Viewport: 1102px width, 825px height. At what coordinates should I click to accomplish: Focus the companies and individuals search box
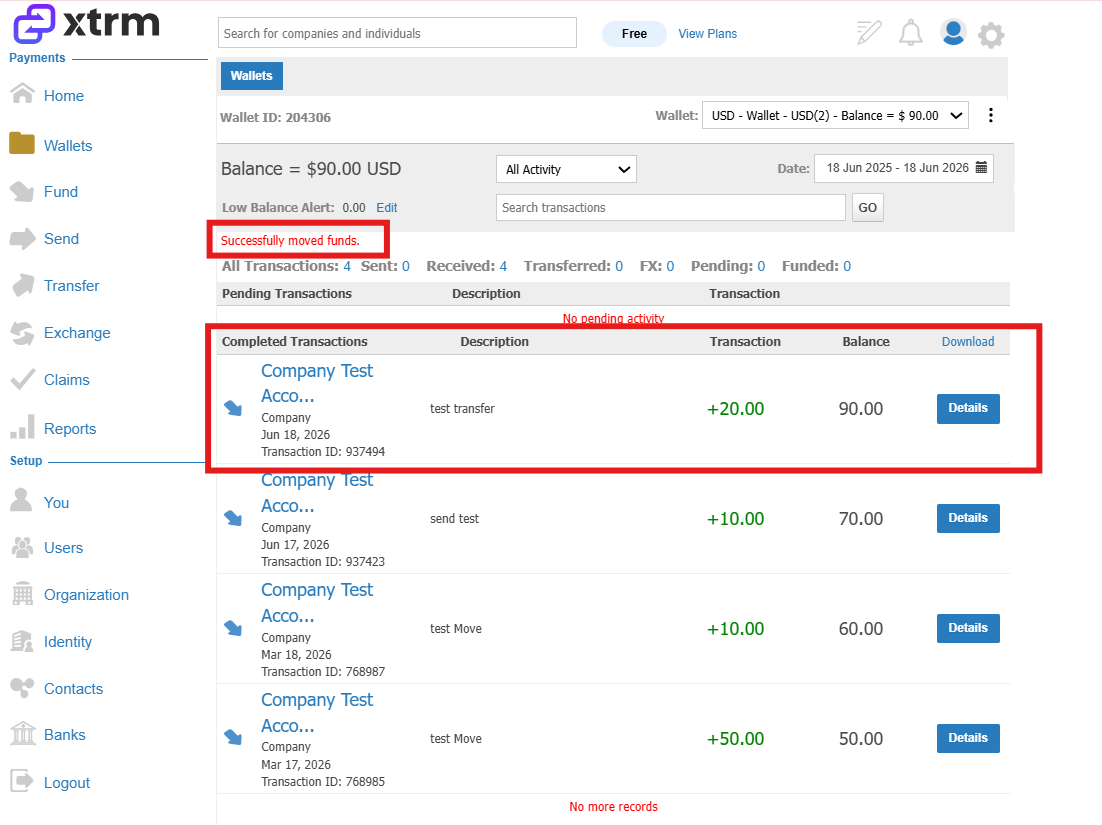[397, 33]
